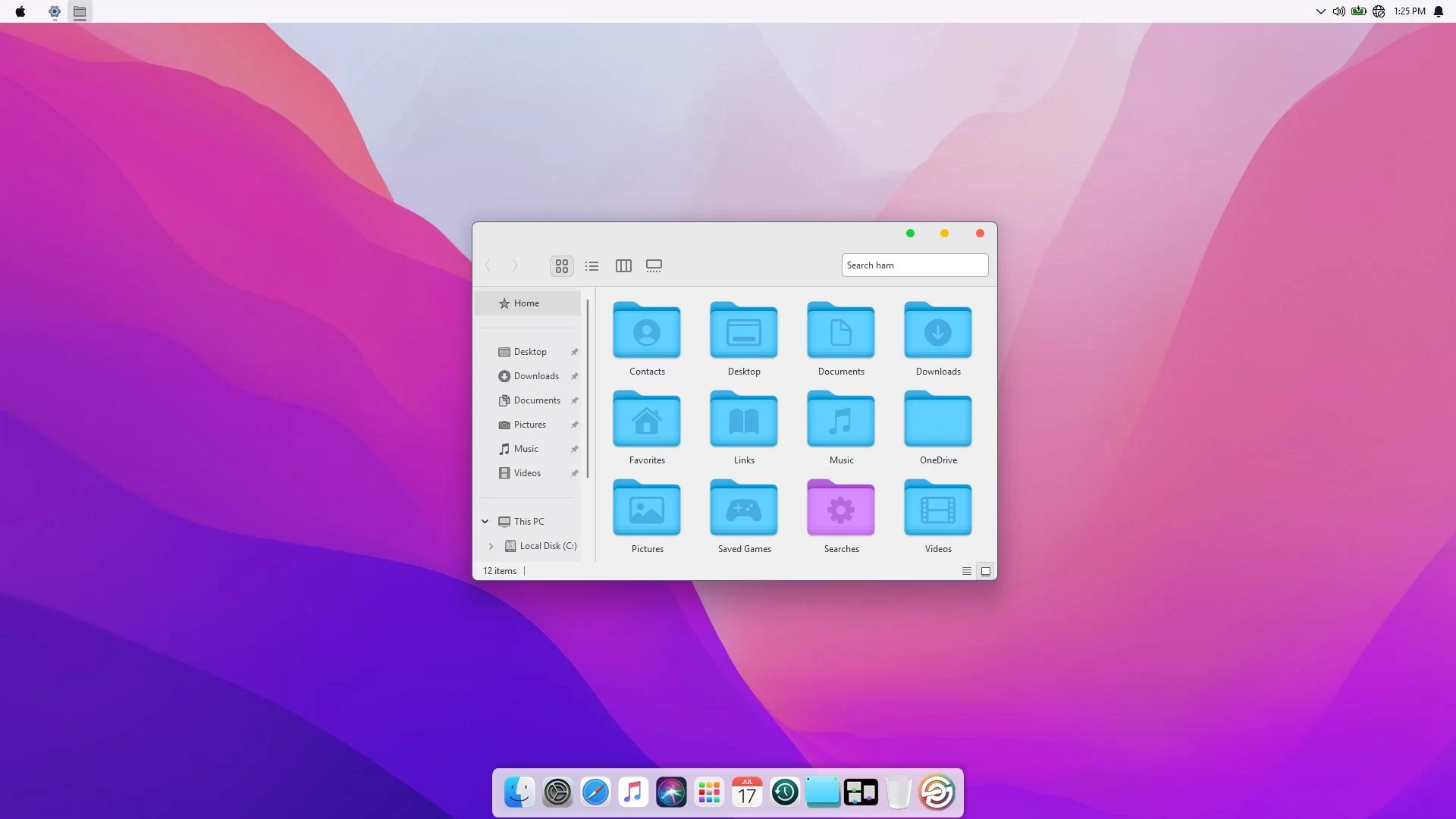Select the column view icon
The height and width of the screenshot is (819, 1456).
[623, 266]
